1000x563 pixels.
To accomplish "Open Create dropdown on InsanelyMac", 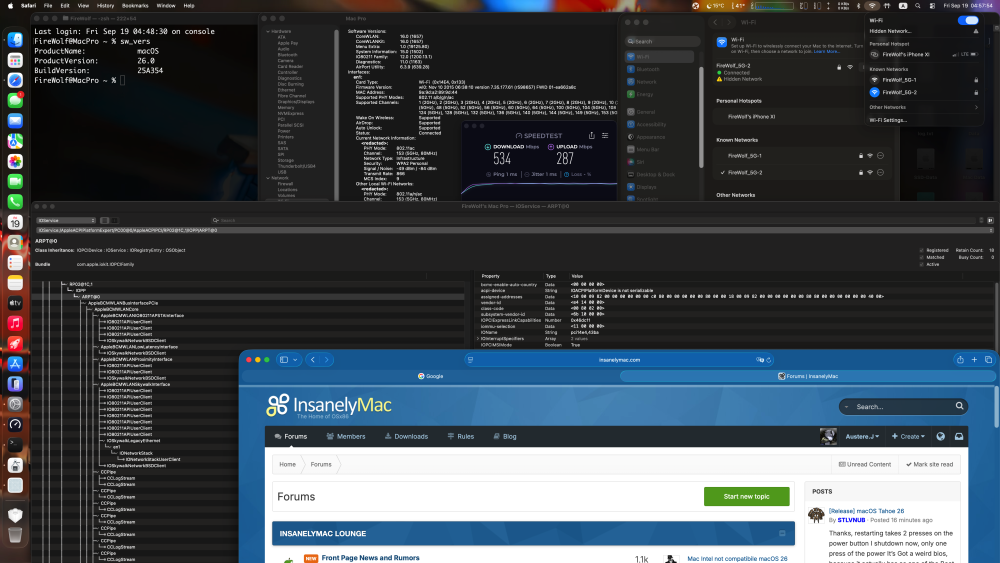I will coord(908,437).
